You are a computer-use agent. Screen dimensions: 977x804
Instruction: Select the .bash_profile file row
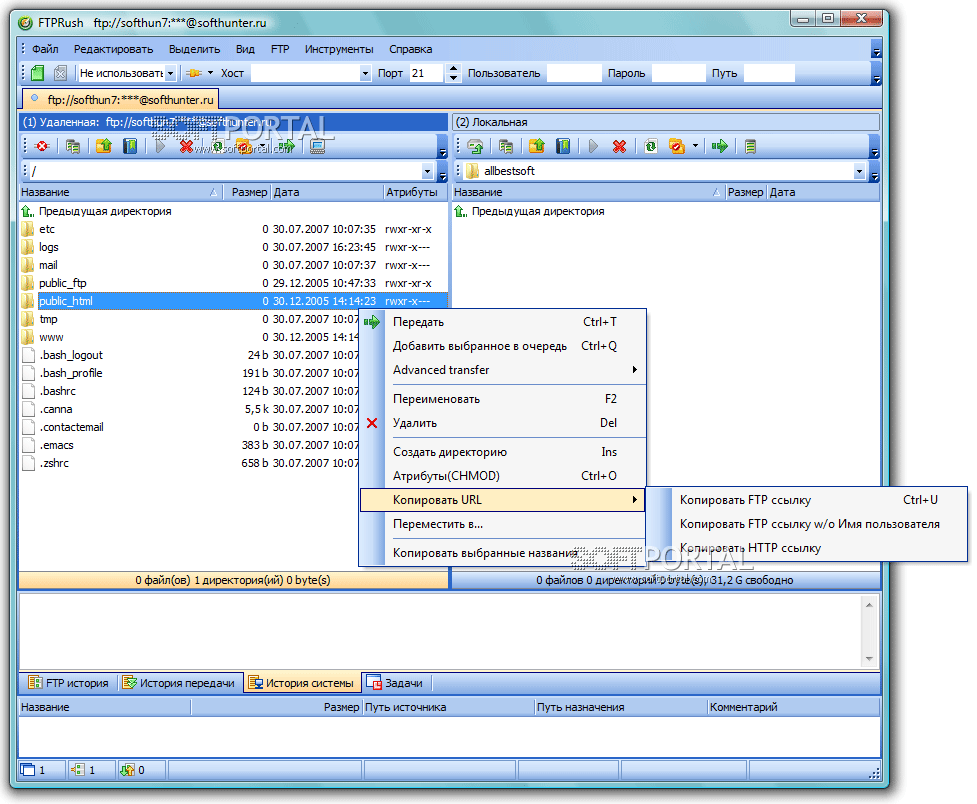coord(189,373)
